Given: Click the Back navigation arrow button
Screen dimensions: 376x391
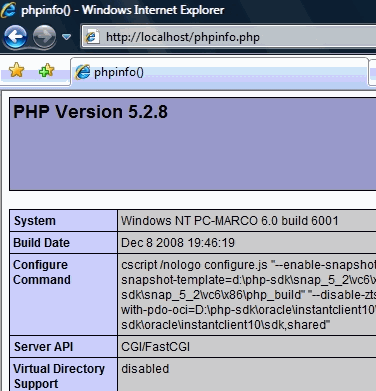Looking at the screenshot, I should tap(15, 37).
